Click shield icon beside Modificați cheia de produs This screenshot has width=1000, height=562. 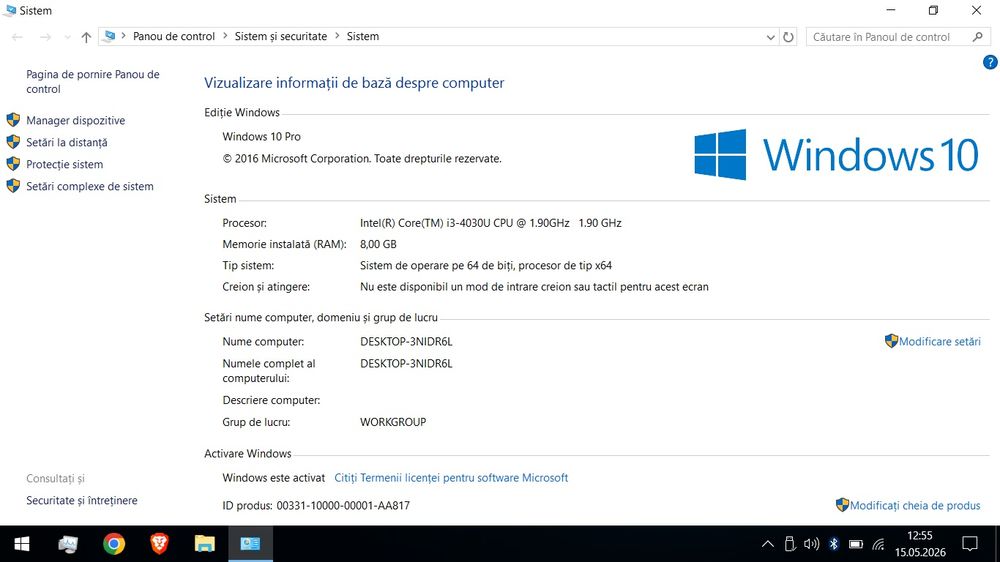tap(842, 505)
